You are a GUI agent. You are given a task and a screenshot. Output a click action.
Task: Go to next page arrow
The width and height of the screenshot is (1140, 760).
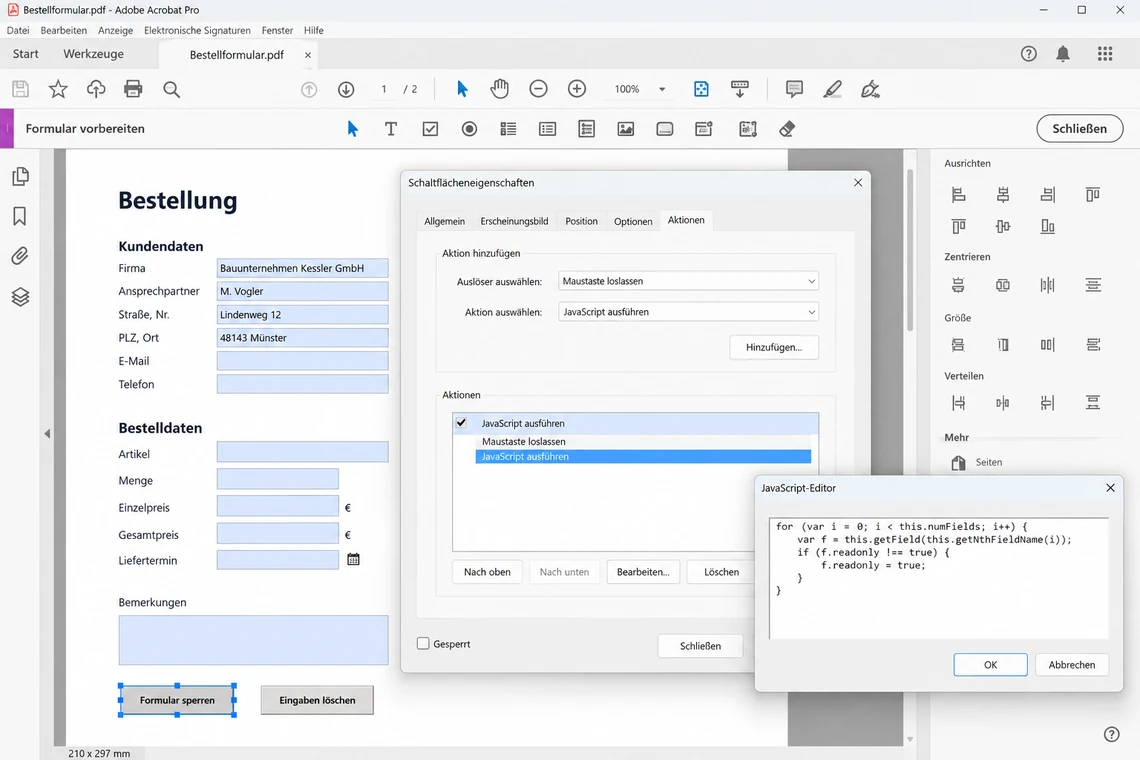tap(346, 89)
